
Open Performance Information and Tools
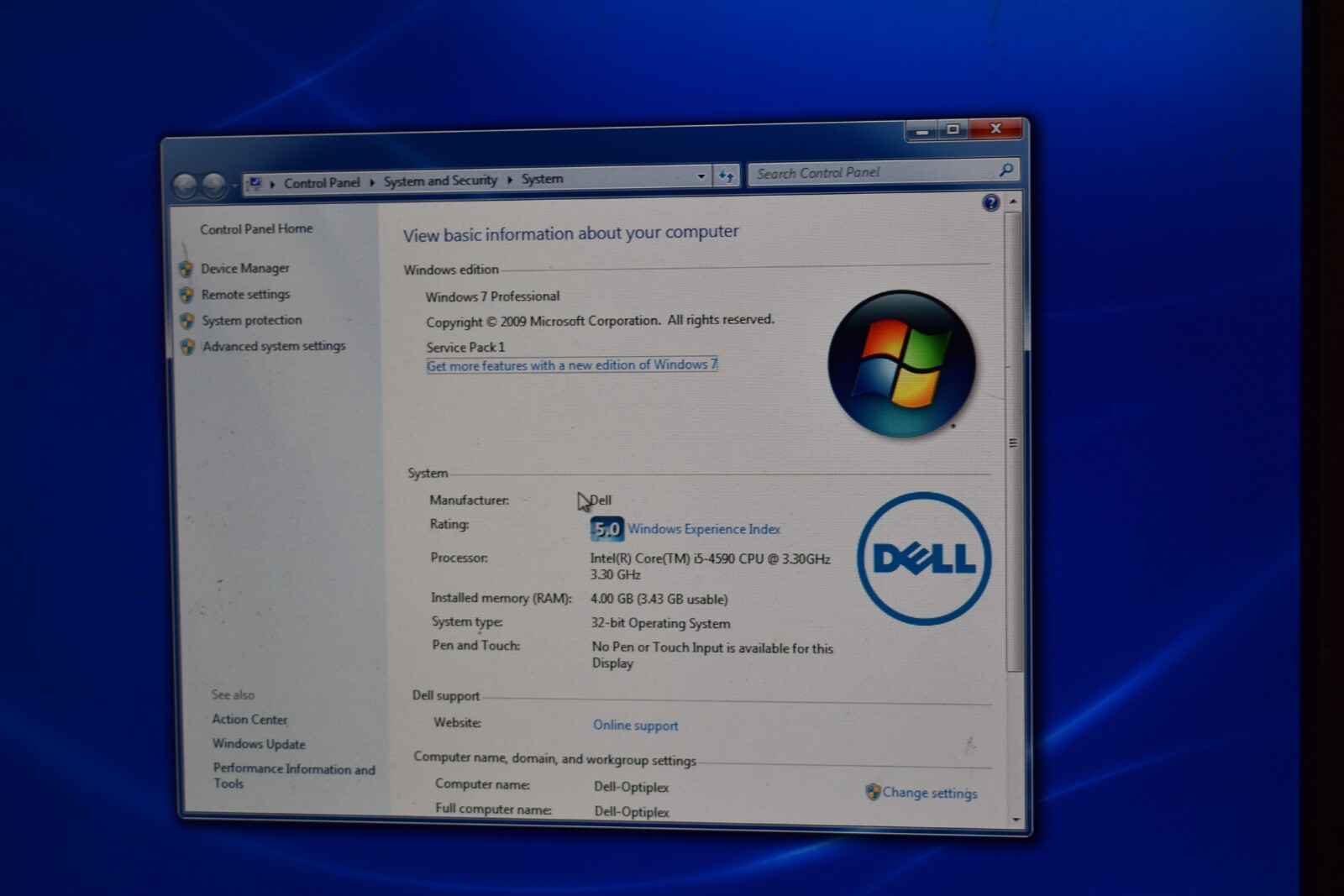coord(294,776)
